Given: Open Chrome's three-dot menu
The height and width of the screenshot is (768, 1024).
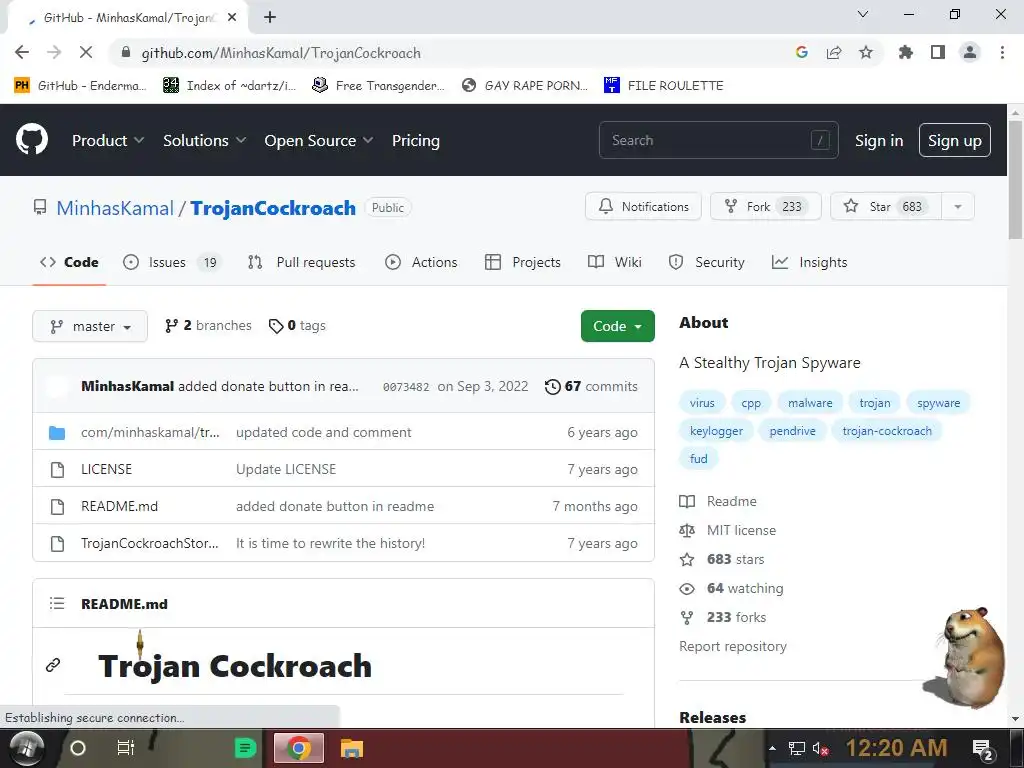Looking at the screenshot, I should click(1002, 53).
